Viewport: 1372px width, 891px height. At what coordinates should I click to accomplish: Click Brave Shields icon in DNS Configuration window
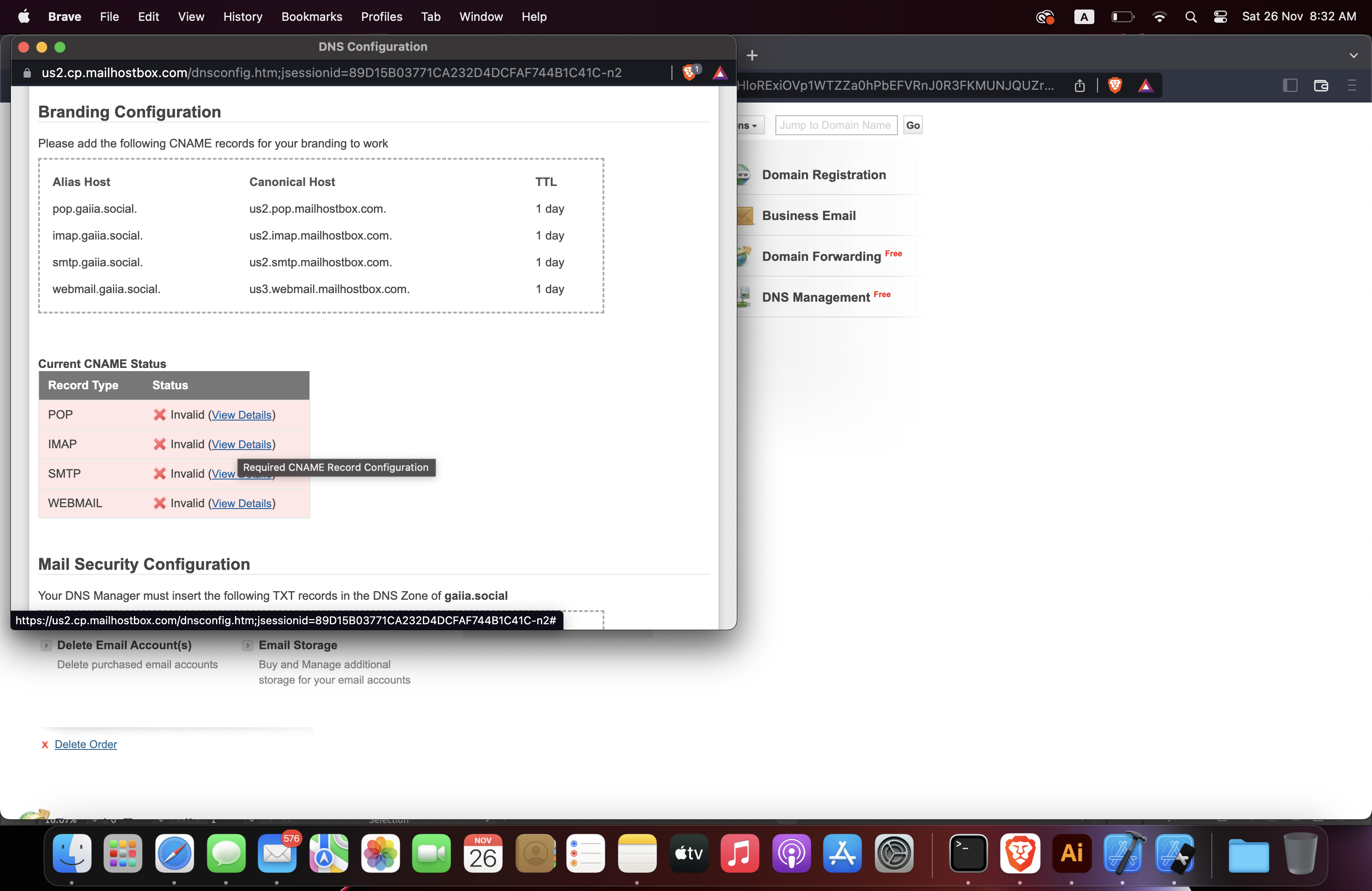690,73
